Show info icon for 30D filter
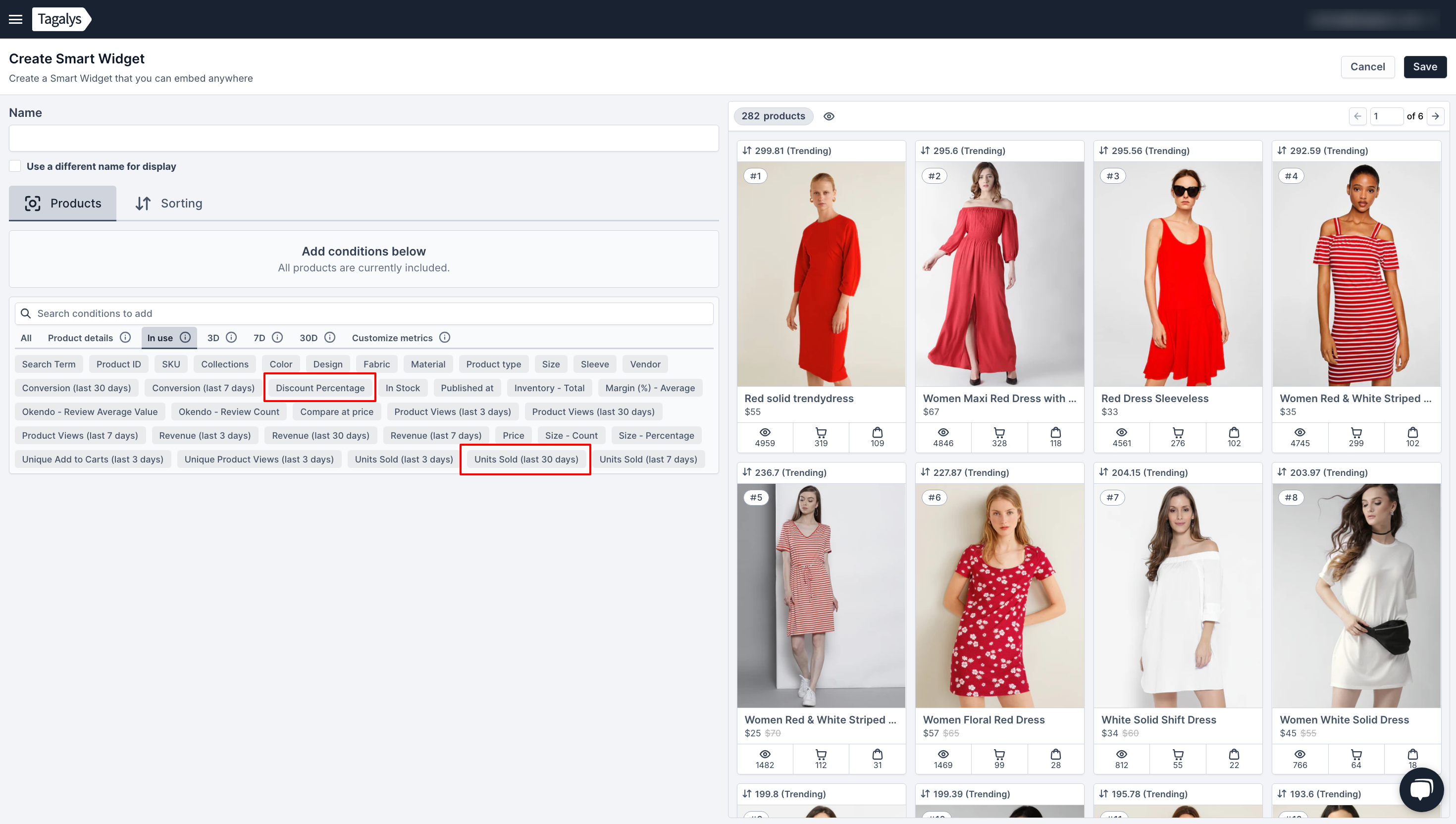 click(x=330, y=337)
